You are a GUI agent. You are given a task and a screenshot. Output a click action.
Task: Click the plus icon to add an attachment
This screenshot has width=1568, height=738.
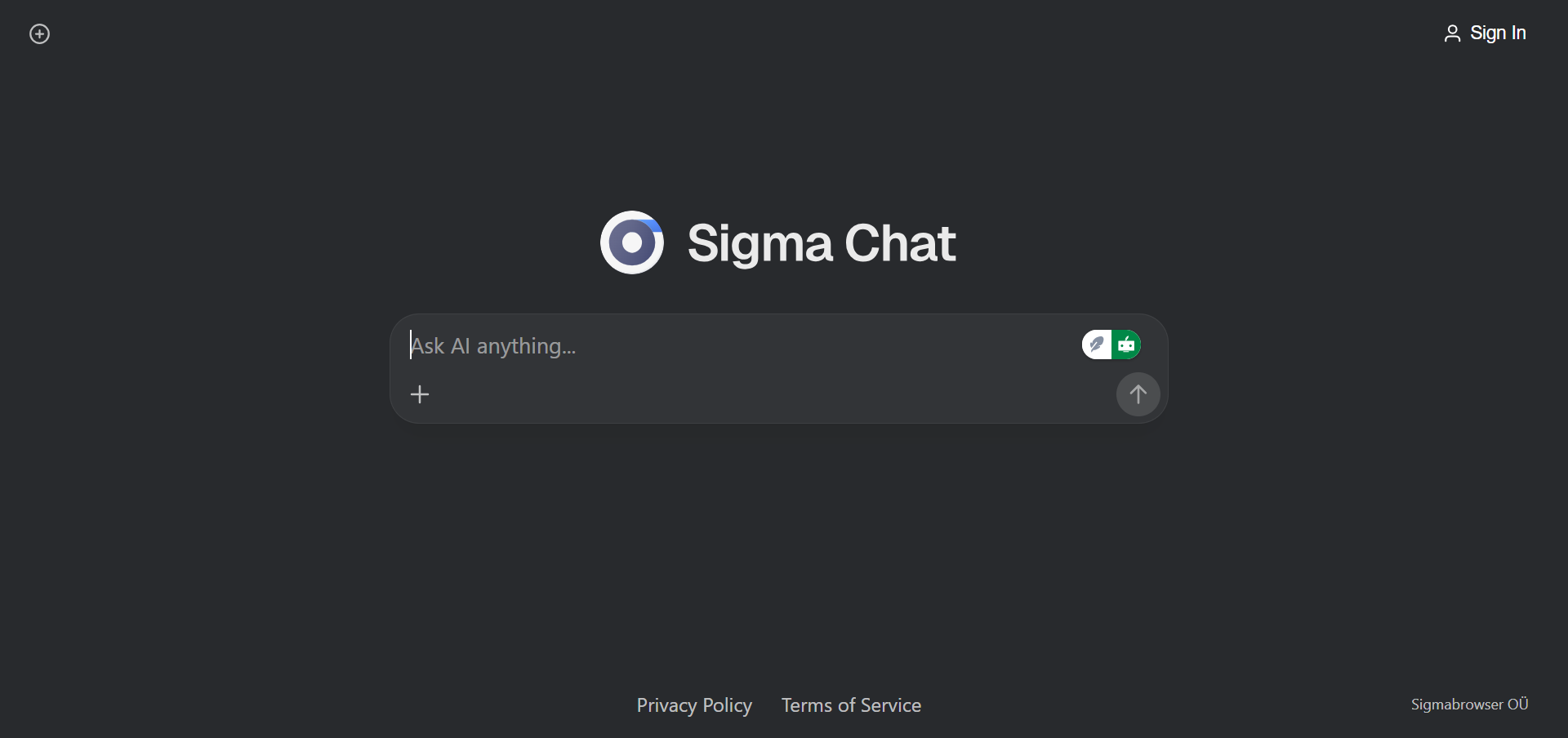(420, 394)
